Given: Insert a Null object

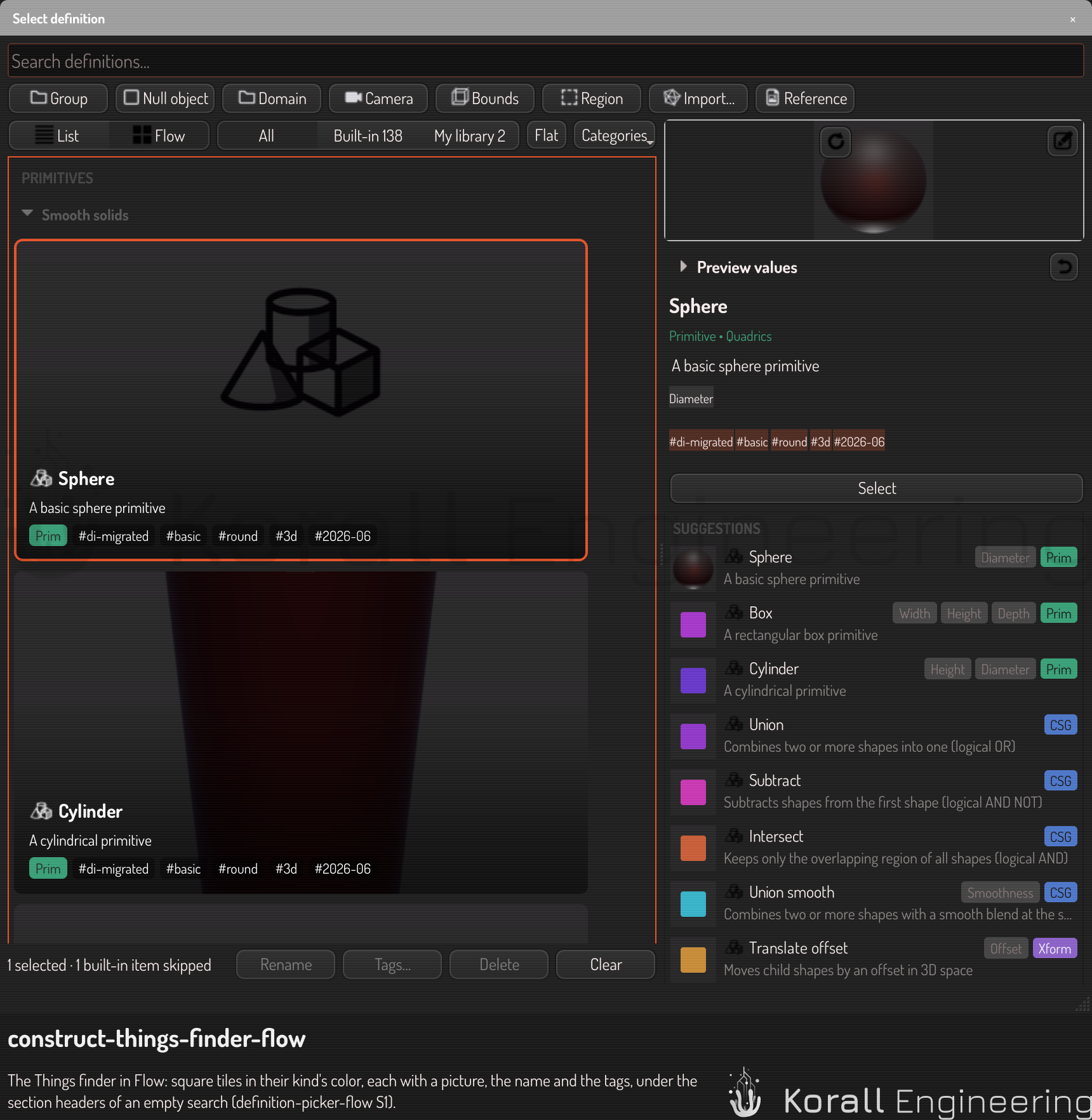Looking at the screenshot, I should coord(165,98).
